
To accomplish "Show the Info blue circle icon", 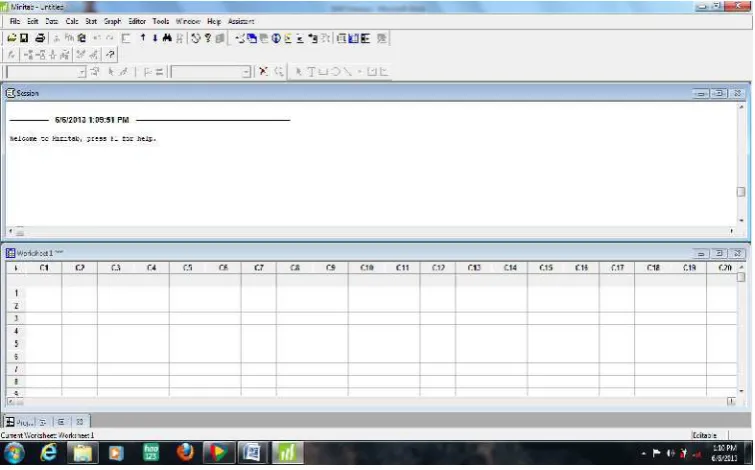I will click(276, 38).
